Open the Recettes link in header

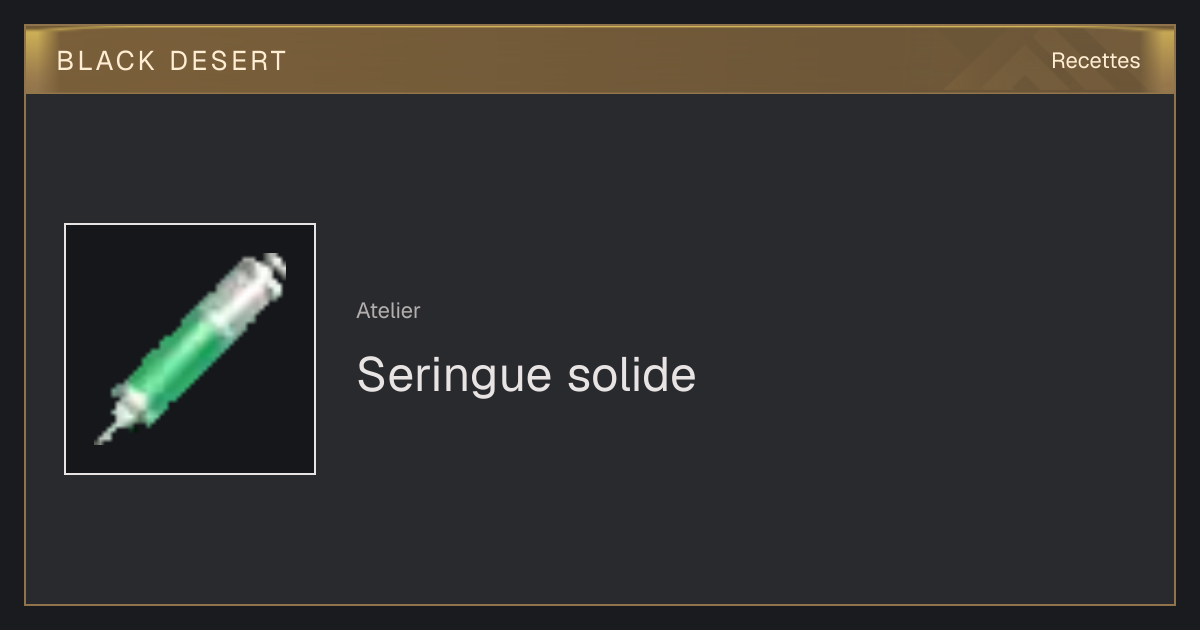click(x=1095, y=61)
